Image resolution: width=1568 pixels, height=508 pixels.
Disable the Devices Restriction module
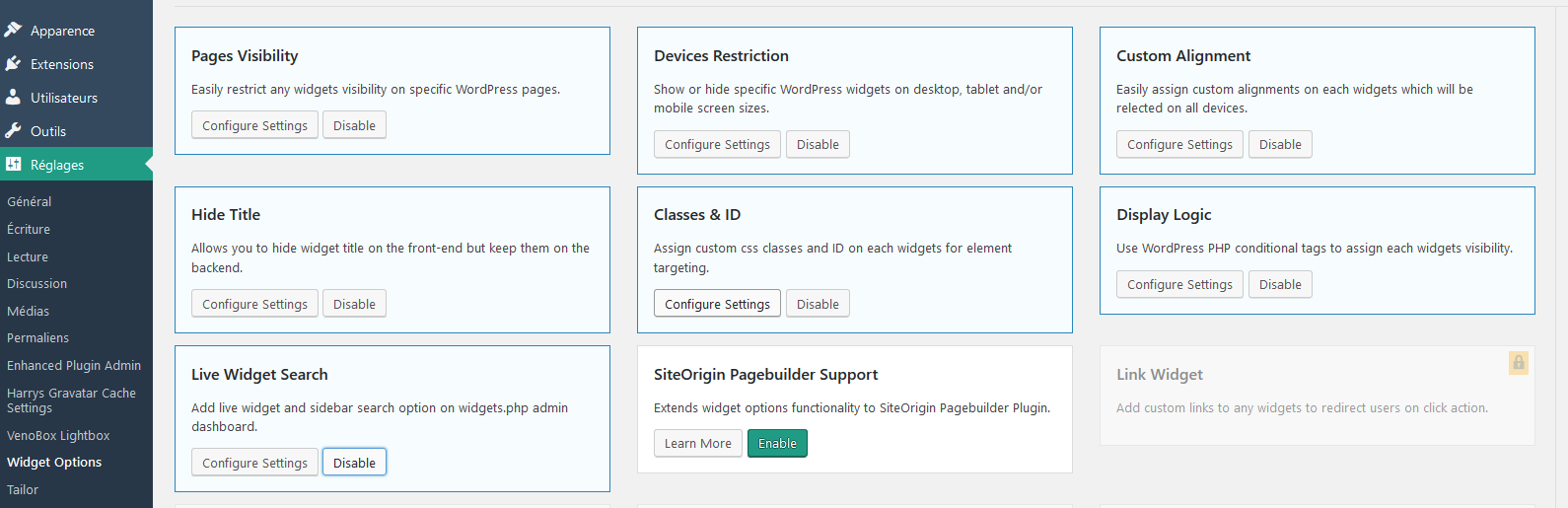(818, 144)
